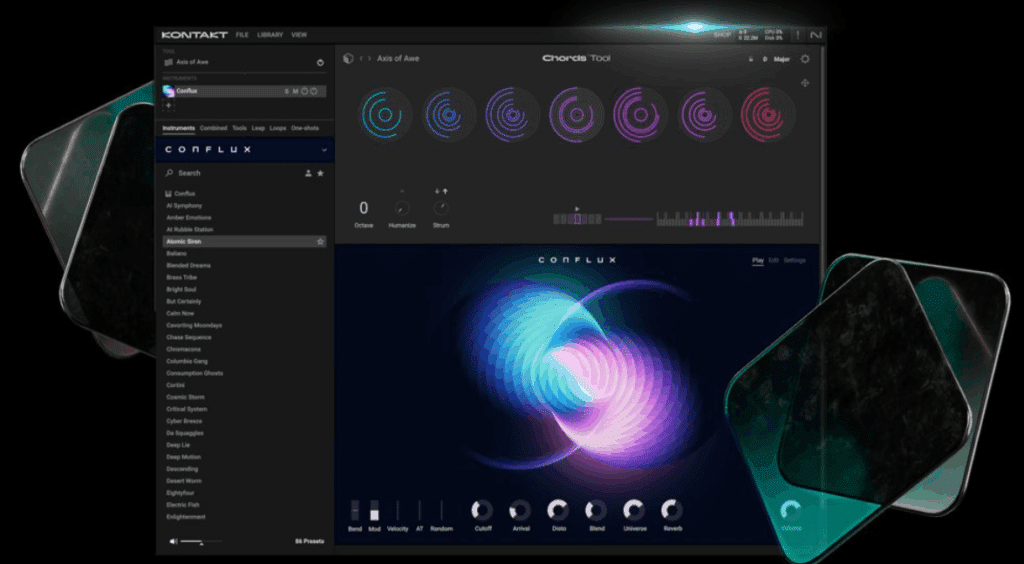Click the Strum knob
Viewport: 1024px width, 564px height.
(x=441, y=208)
